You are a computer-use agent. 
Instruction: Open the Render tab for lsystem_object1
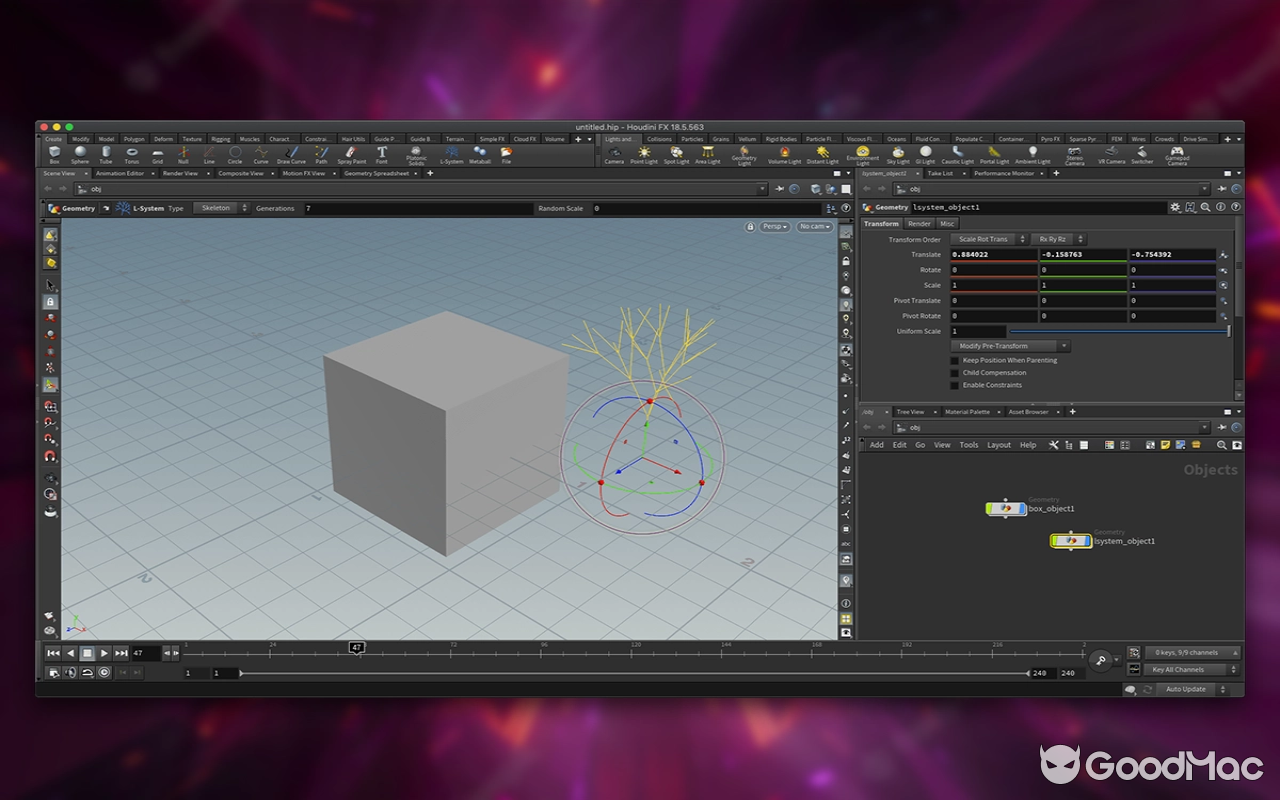pos(920,223)
